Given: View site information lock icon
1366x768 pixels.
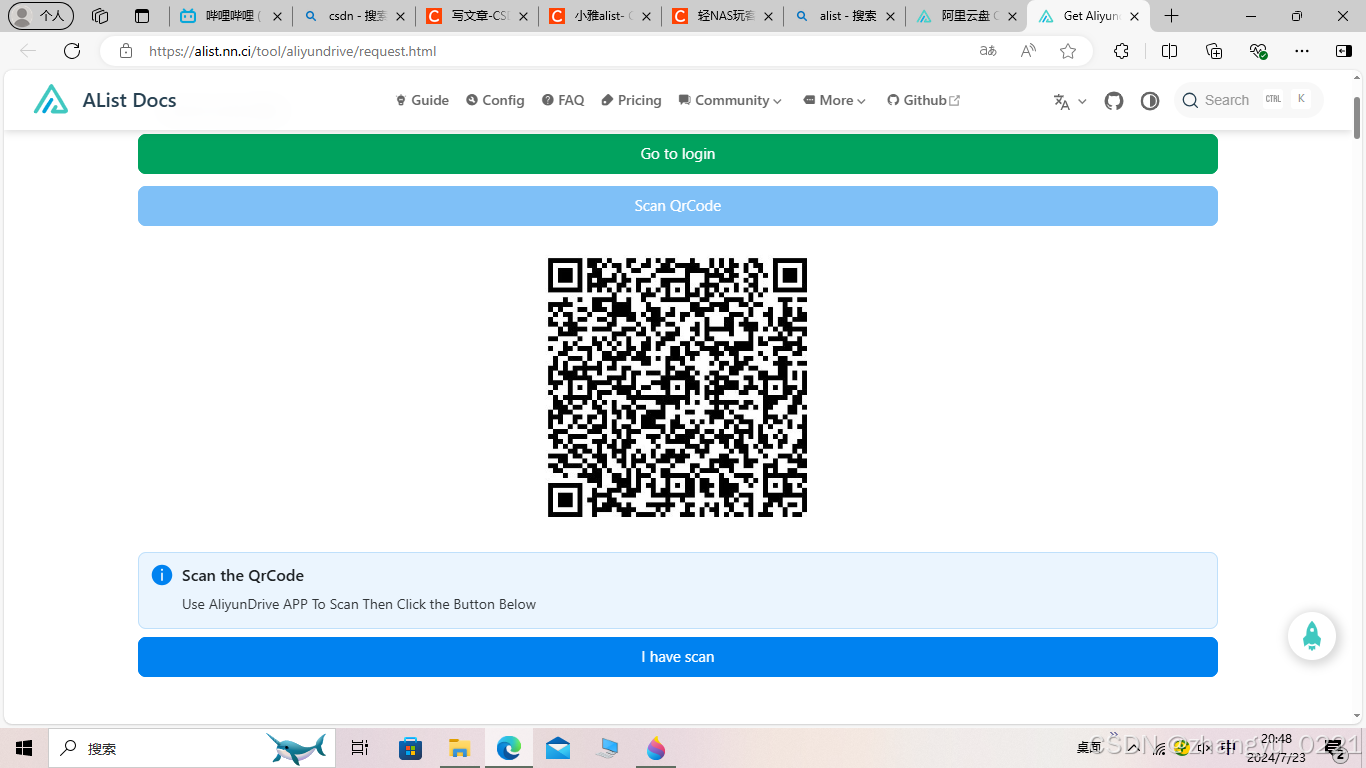Looking at the screenshot, I should click(x=126, y=51).
